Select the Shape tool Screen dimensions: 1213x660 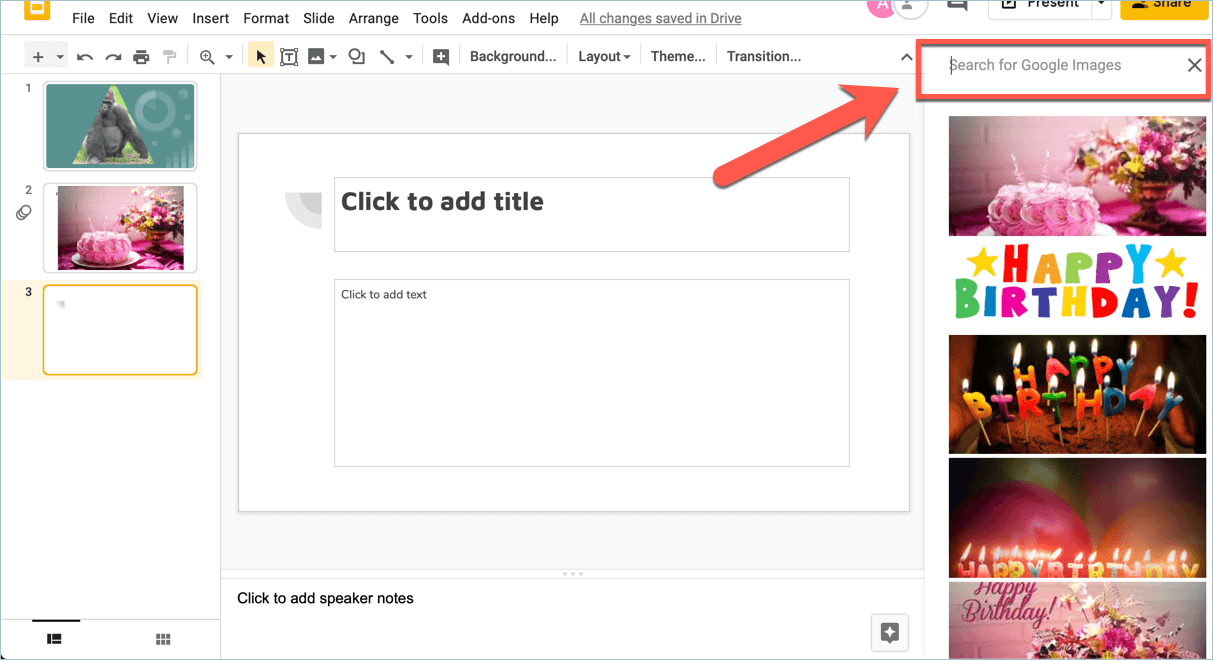point(356,56)
